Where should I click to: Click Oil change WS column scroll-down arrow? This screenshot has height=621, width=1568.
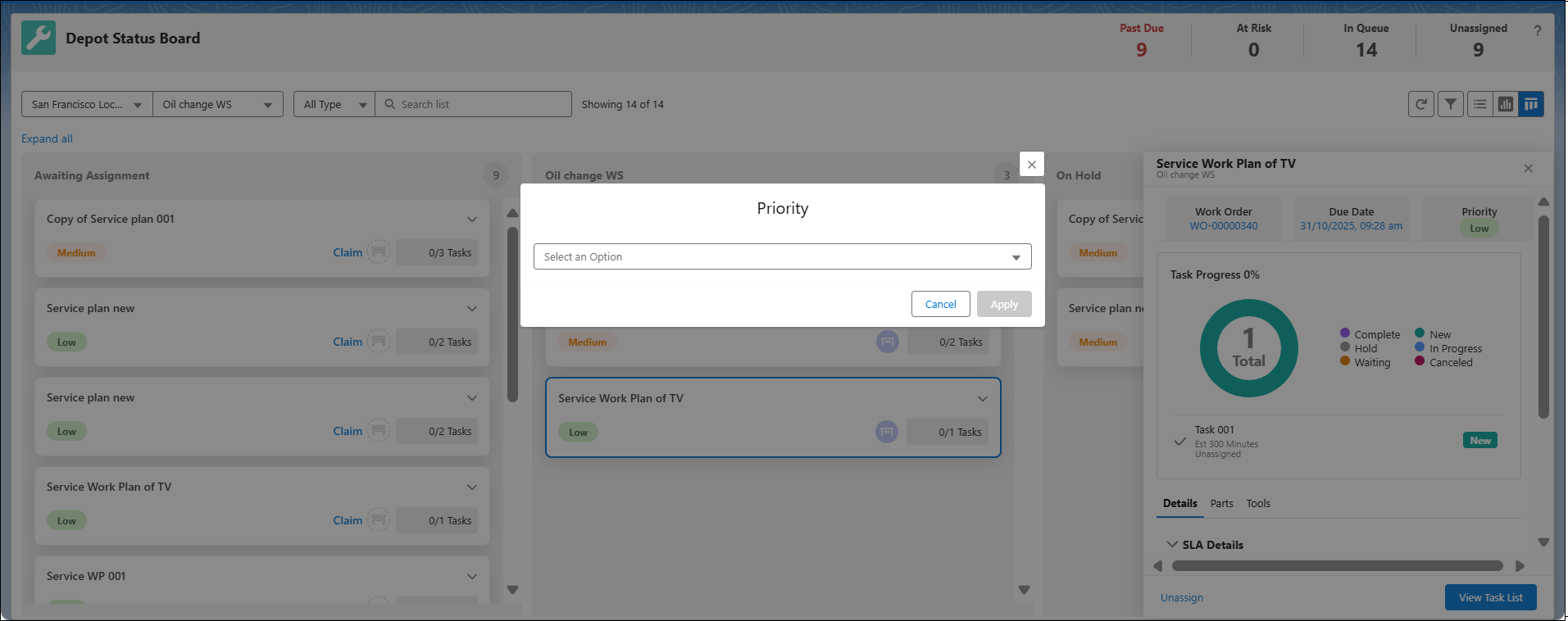(1024, 589)
